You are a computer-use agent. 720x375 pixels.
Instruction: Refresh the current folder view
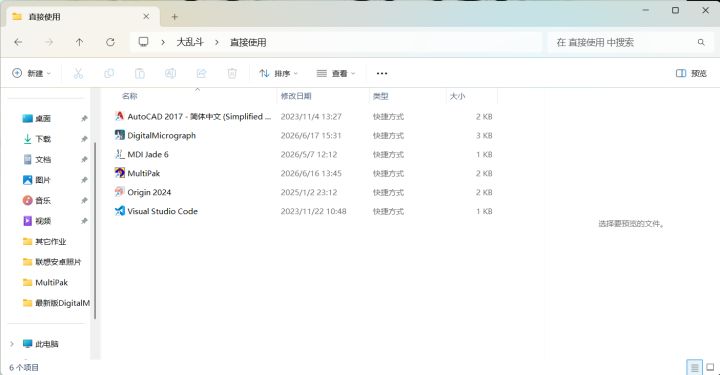pyautogui.click(x=110, y=42)
